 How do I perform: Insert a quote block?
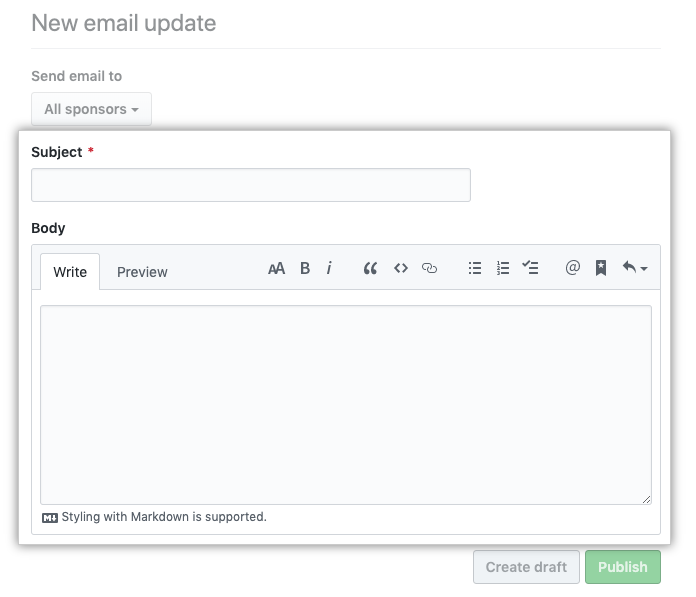click(370, 268)
